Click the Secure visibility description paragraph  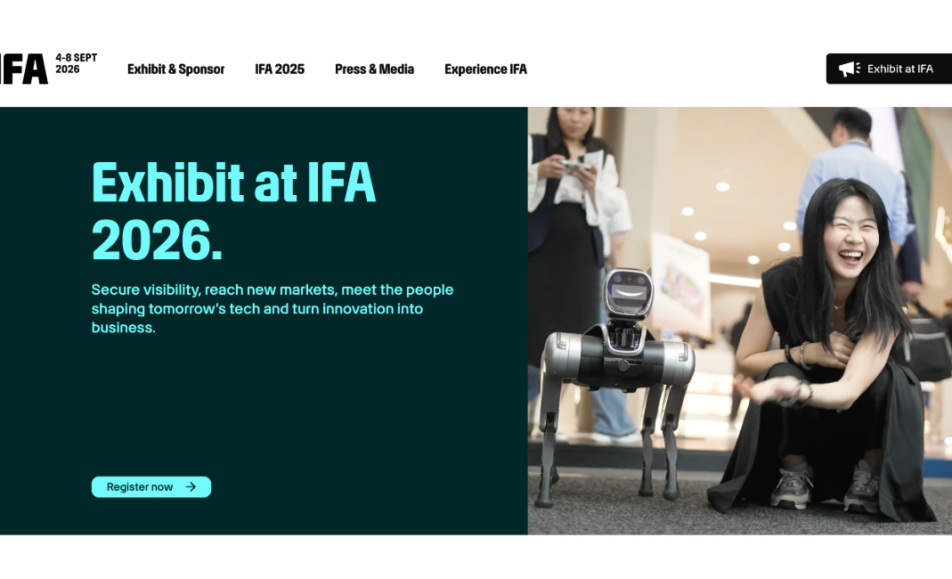pos(272,308)
